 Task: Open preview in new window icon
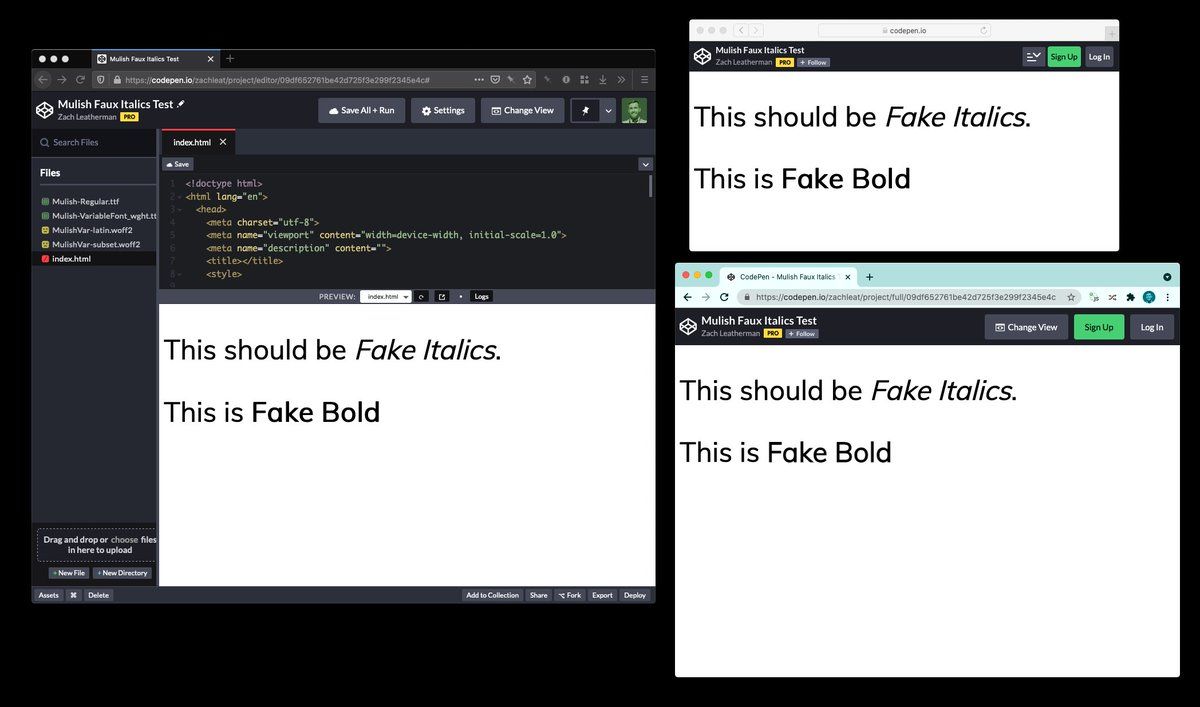pyautogui.click(x=442, y=297)
